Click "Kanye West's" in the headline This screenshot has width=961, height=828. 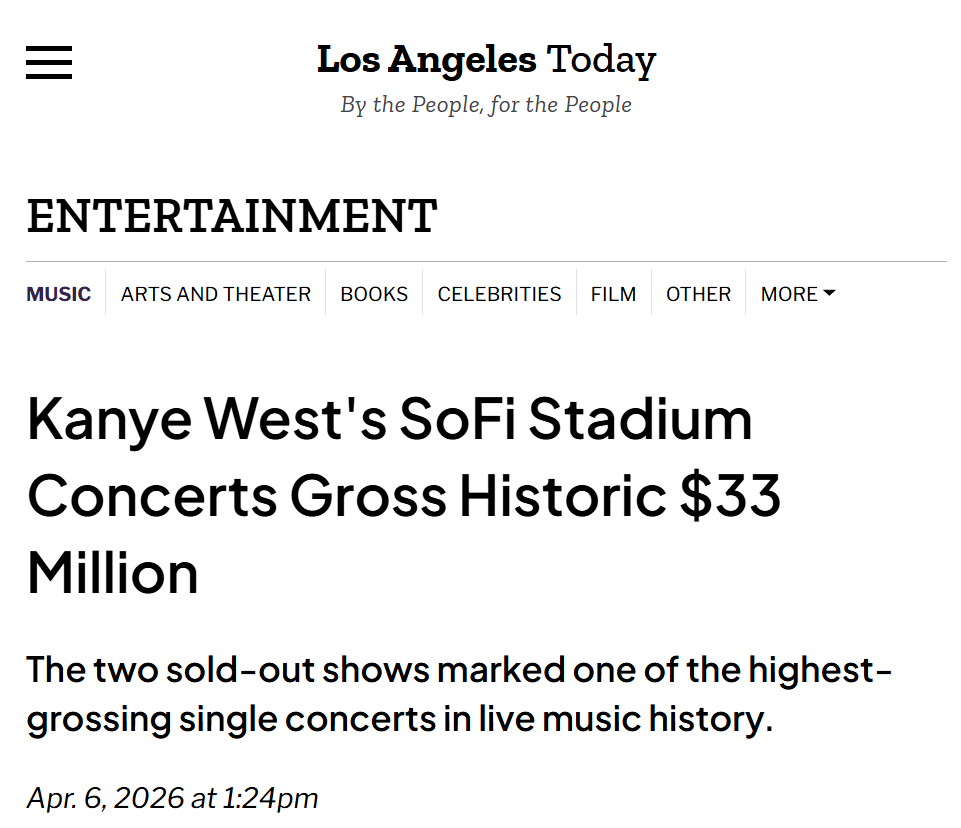point(207,419)
